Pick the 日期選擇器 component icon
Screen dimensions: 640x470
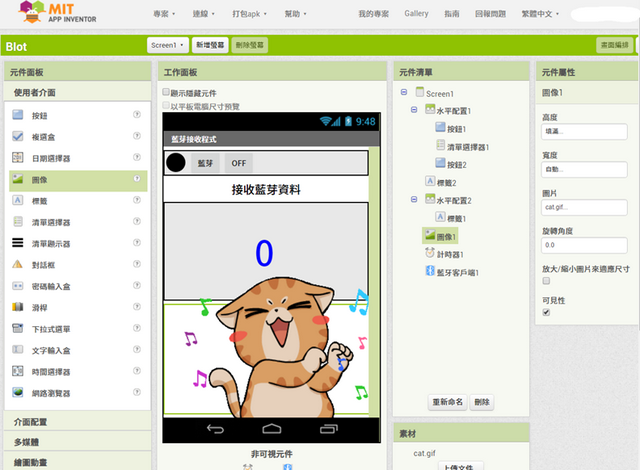click(18, 157)
